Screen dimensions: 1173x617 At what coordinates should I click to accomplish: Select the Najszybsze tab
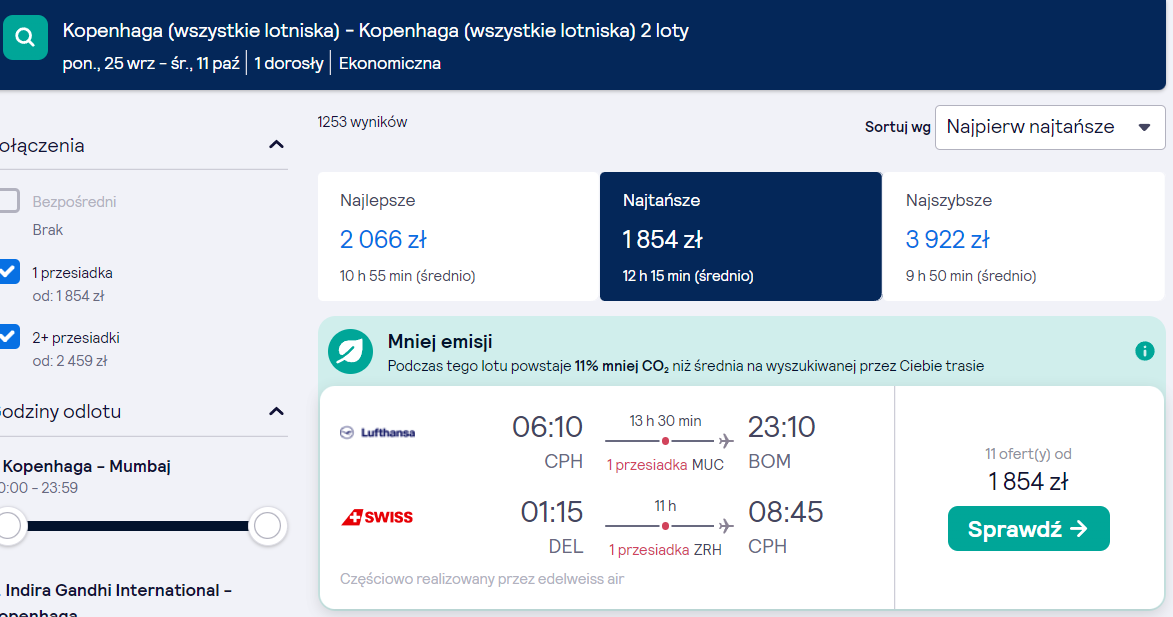(1023, 236)
